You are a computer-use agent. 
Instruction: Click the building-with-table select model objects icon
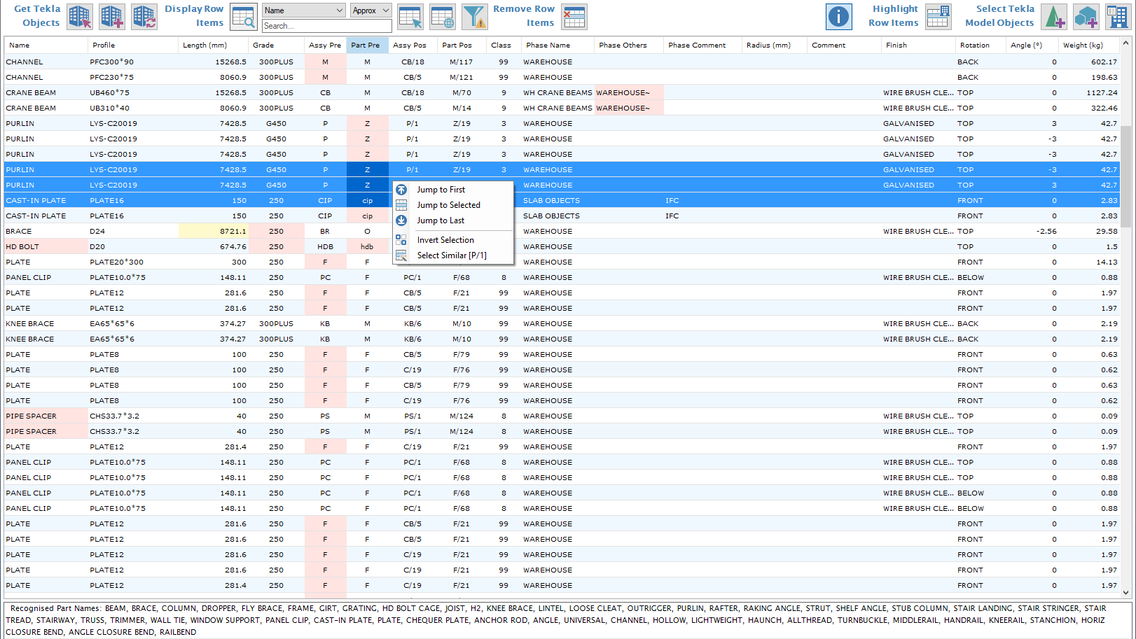[x=1117, y=16]
